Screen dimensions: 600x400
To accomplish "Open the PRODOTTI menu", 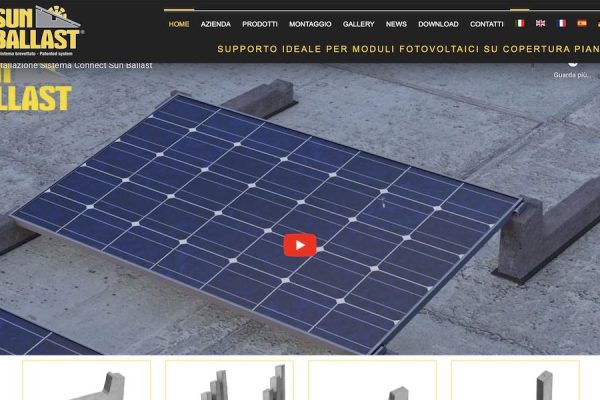I will pos(260,24).
